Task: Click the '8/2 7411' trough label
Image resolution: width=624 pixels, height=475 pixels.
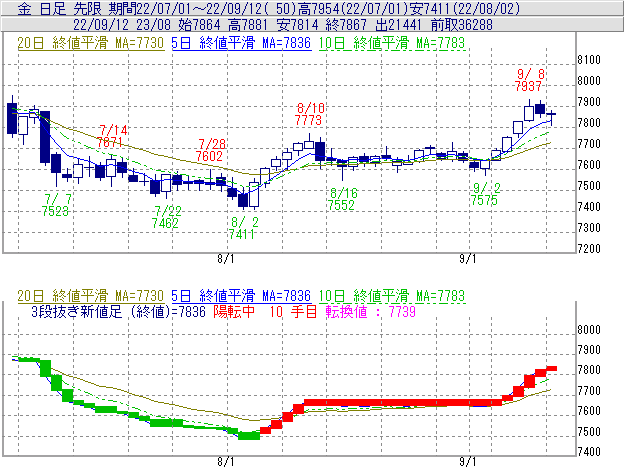Action: 243,228
